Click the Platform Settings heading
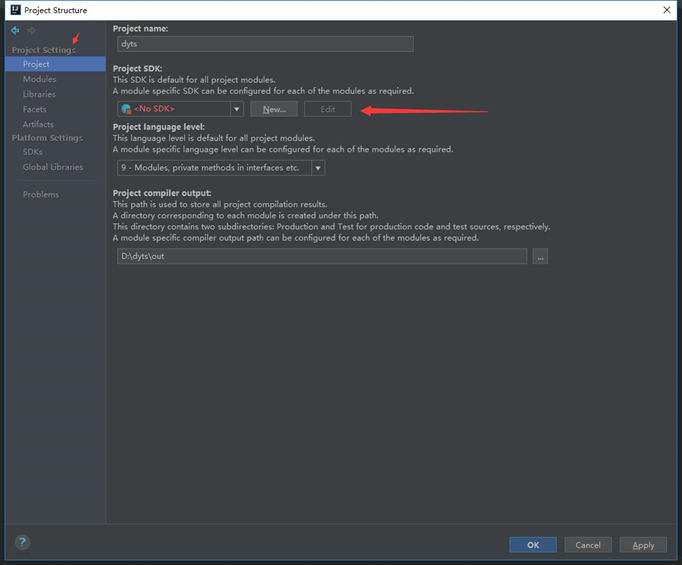The image size is (682, 565). pos(47,138)
